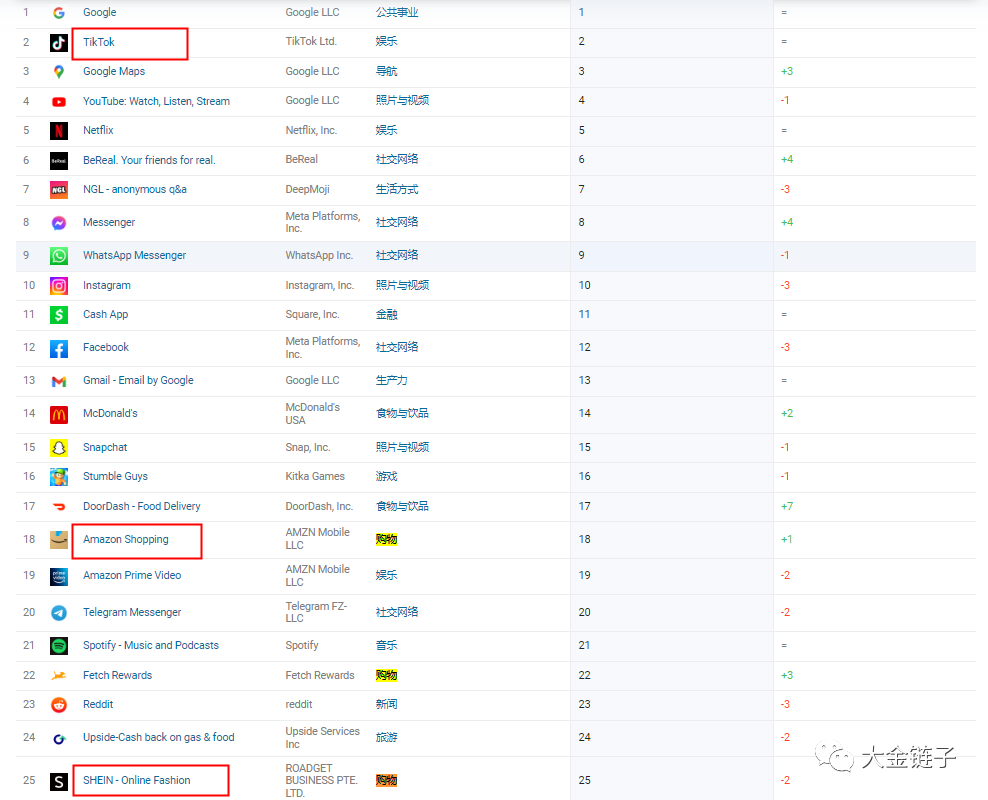The width and height of the screenshot is (988, 800).
Task: Open the Fetch Rewards app name link
Action: pyautogui.click(x=118, y=675)
